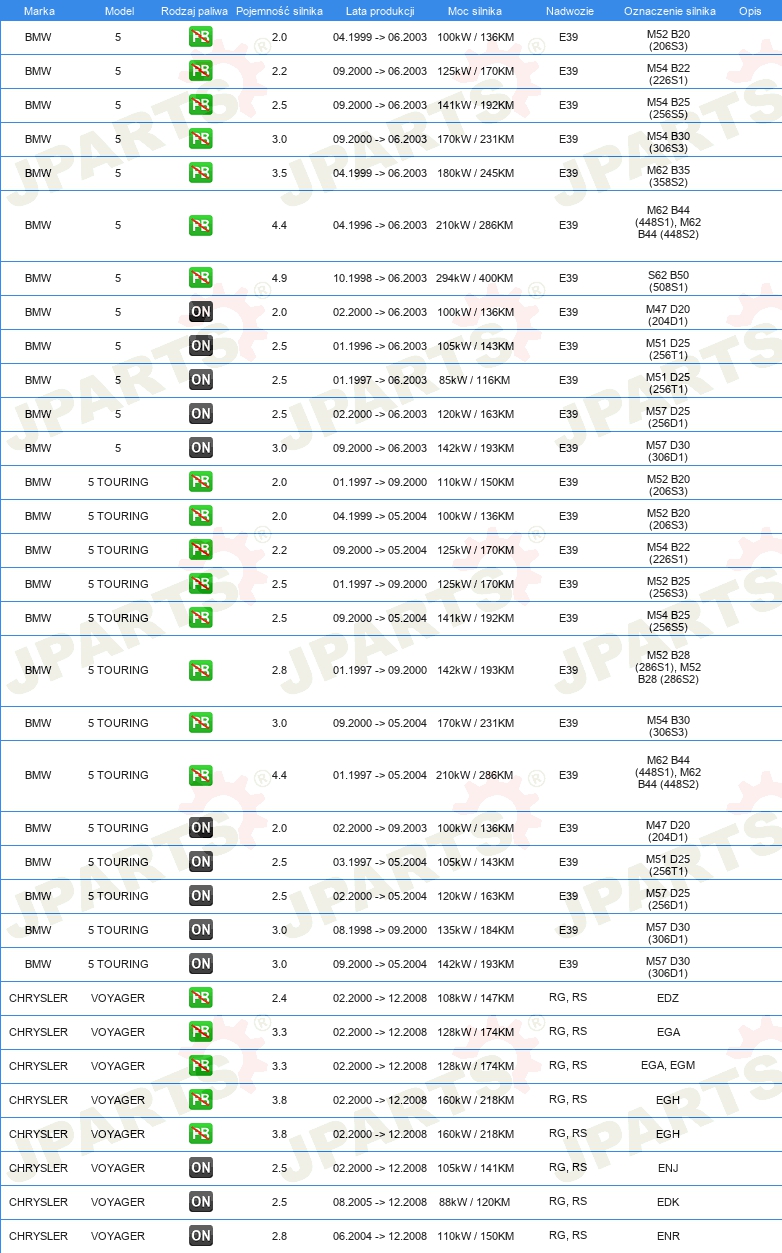Click the ENJ engine code cell
782x1253 pixels.
coord(668,1168)
